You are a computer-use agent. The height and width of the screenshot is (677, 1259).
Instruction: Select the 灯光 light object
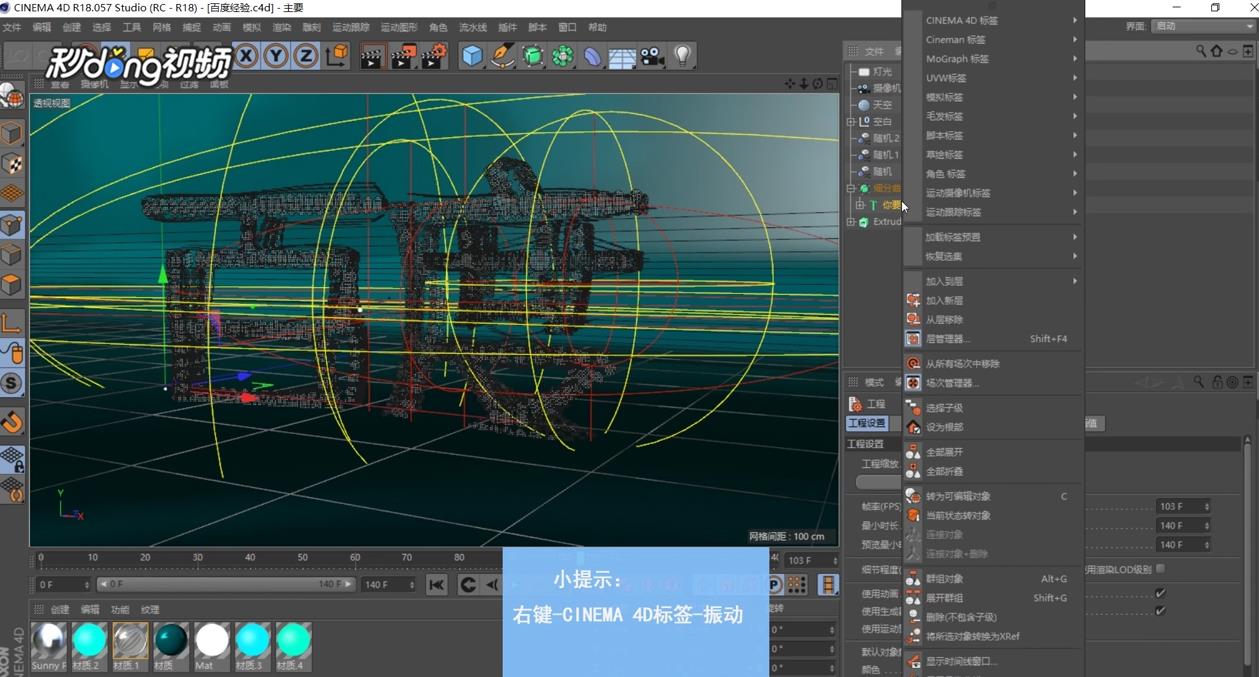[882, 72]
